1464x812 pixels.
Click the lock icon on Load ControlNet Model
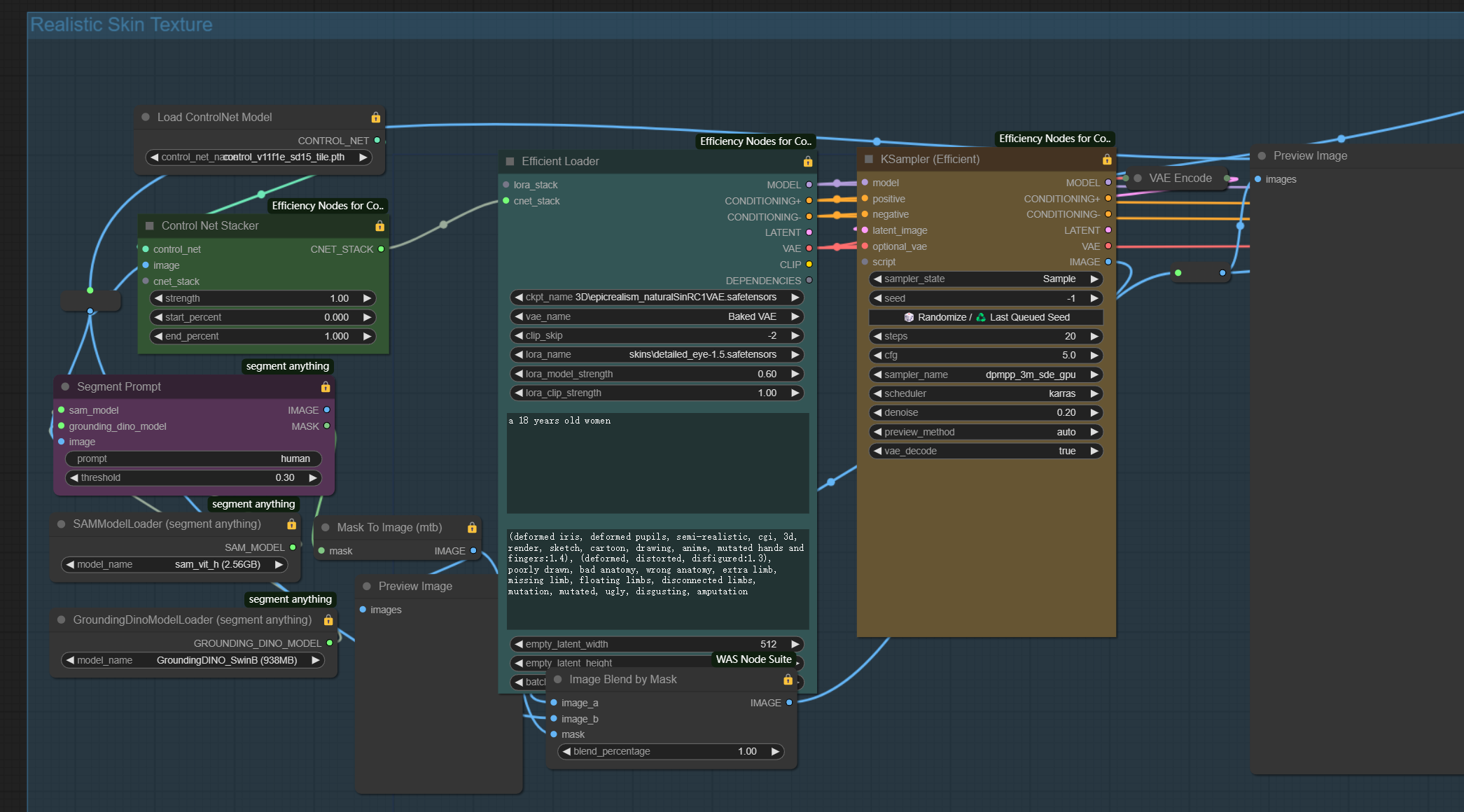[376, 118]
